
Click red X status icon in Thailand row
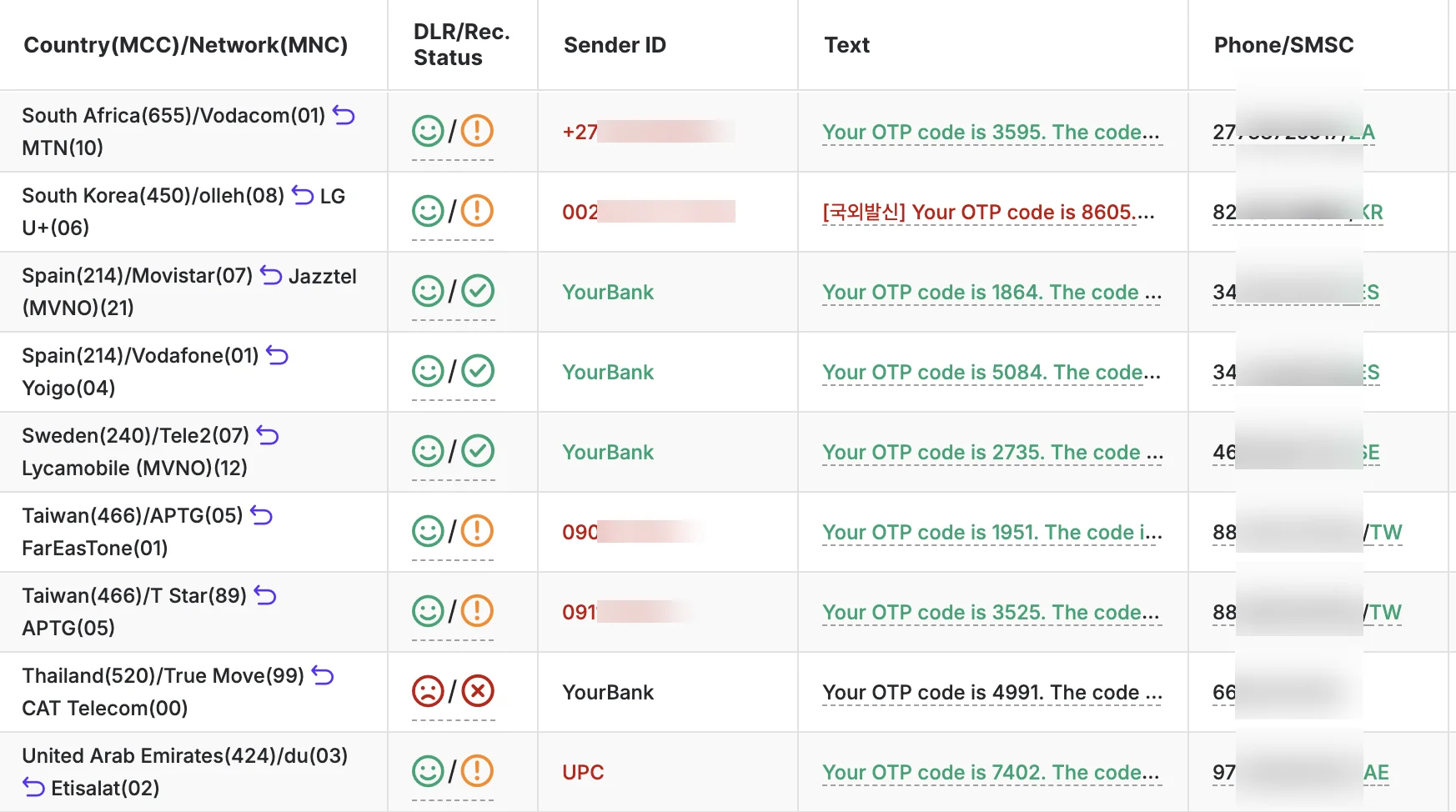pos(478,691)
